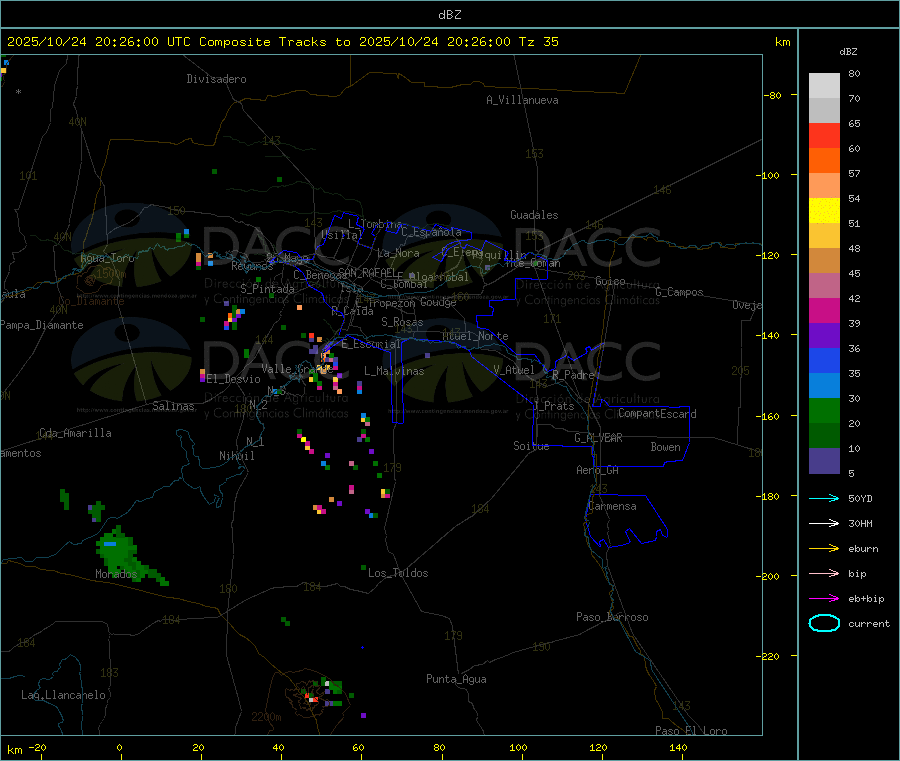Image resolution: width=900 pixels, height=761 pixels.
Task: Click the El_Desvio place label
Action: tap(234, 379)
